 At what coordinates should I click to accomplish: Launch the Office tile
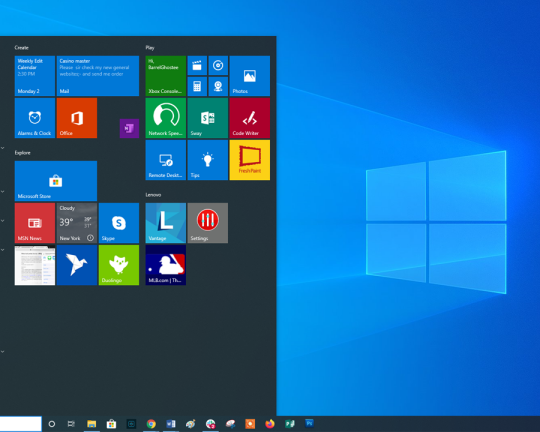(77, 118)
